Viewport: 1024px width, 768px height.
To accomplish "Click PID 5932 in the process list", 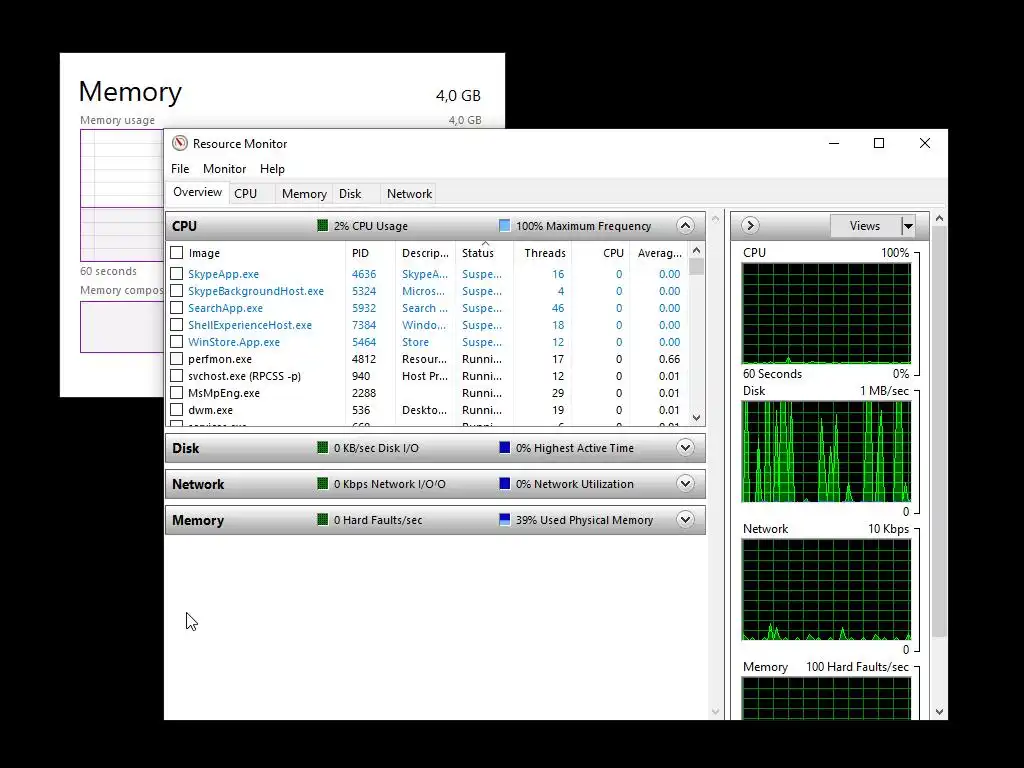I will [364, 308].
